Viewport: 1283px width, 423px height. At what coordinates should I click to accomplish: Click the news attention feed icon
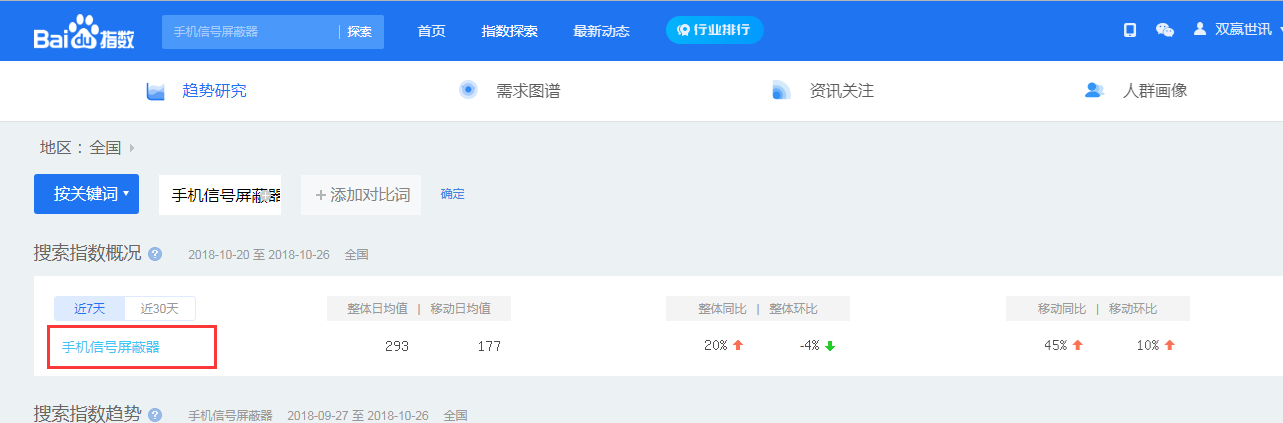[x=781, y=91]
